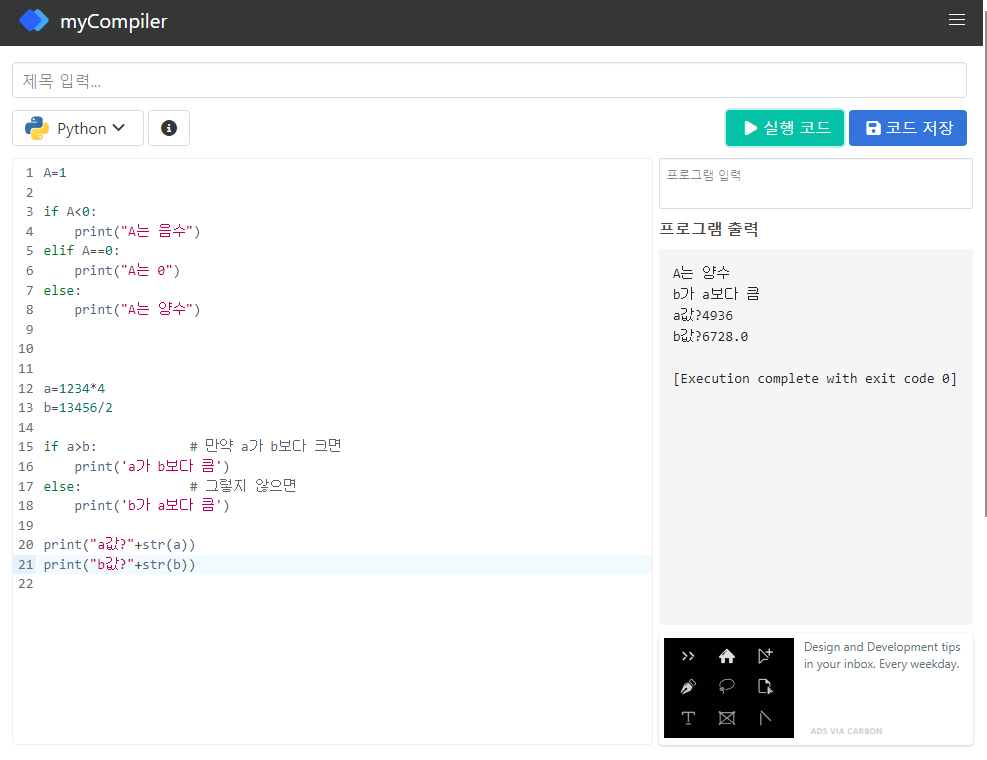
Task: Click the run code button (실행 코드)
Action: pos(784,128)
